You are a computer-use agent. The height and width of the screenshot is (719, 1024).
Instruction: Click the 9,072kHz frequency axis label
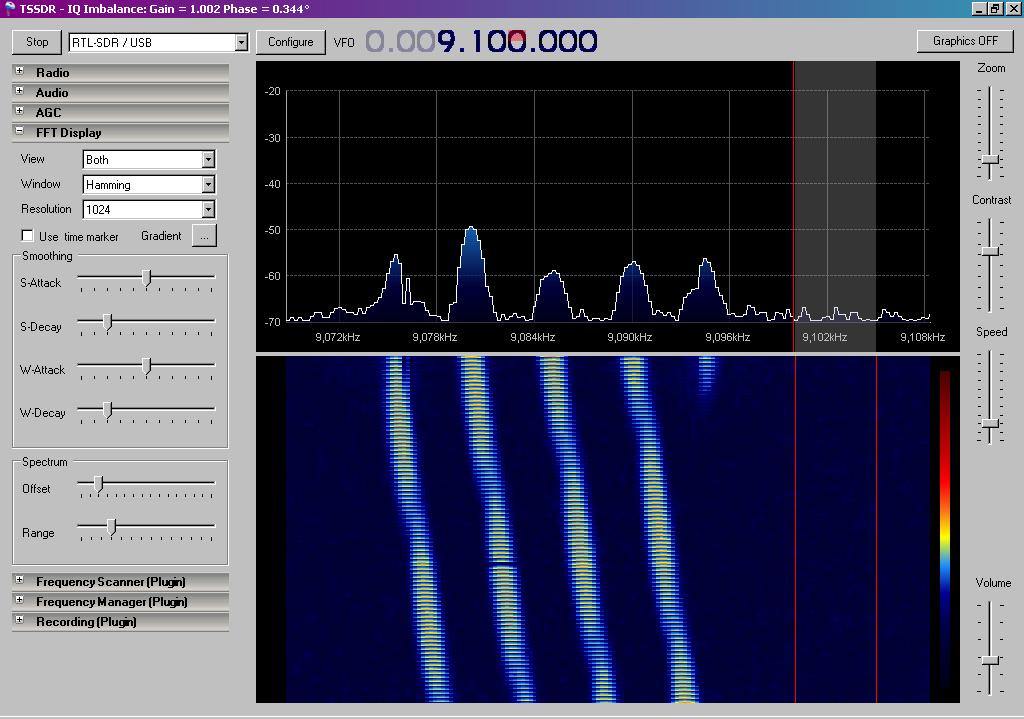tap(338, 338)
